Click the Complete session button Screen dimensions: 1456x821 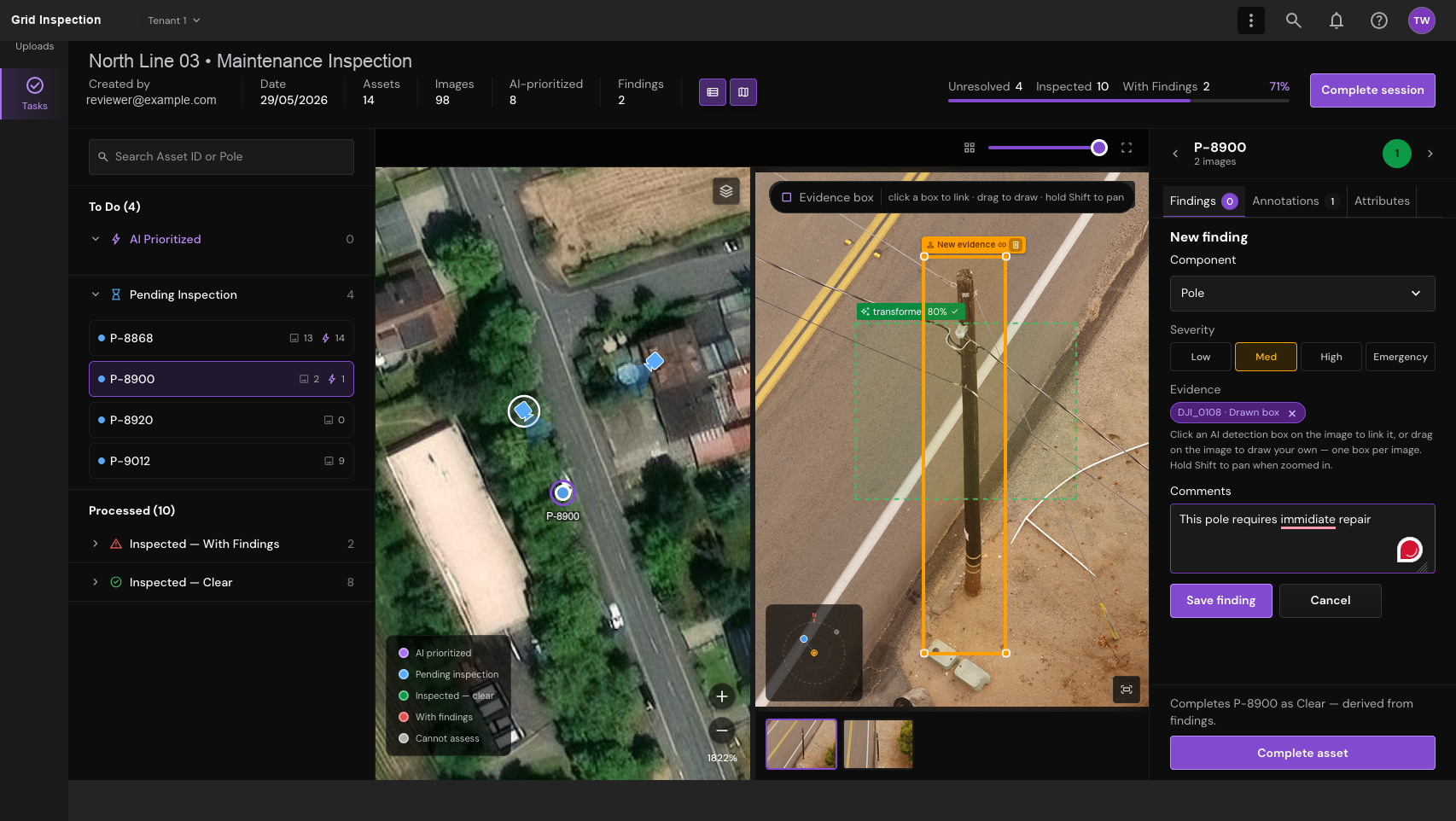(x=1372, y=90)
